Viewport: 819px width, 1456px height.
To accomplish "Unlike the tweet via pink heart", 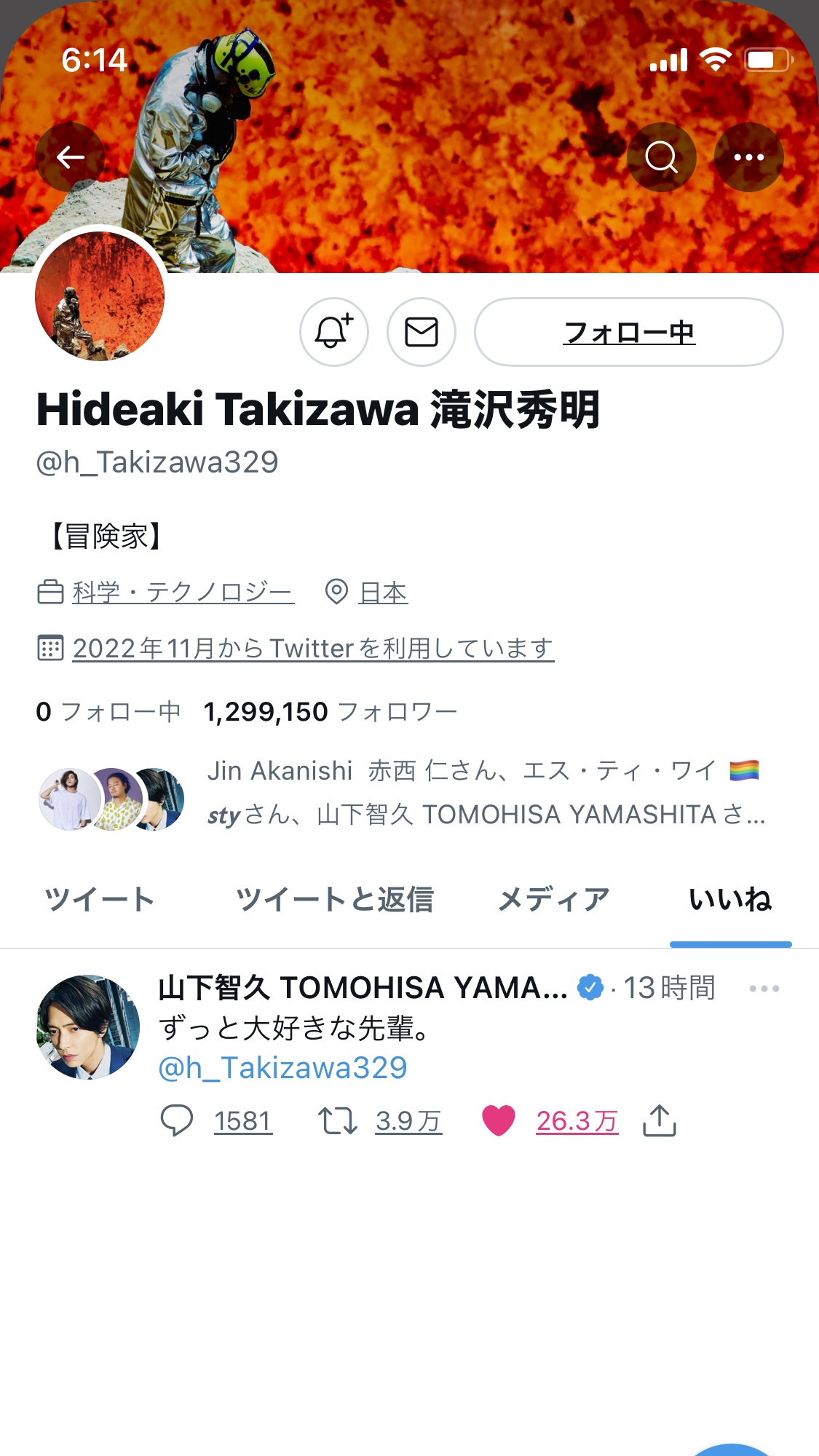I will 499,1120.
